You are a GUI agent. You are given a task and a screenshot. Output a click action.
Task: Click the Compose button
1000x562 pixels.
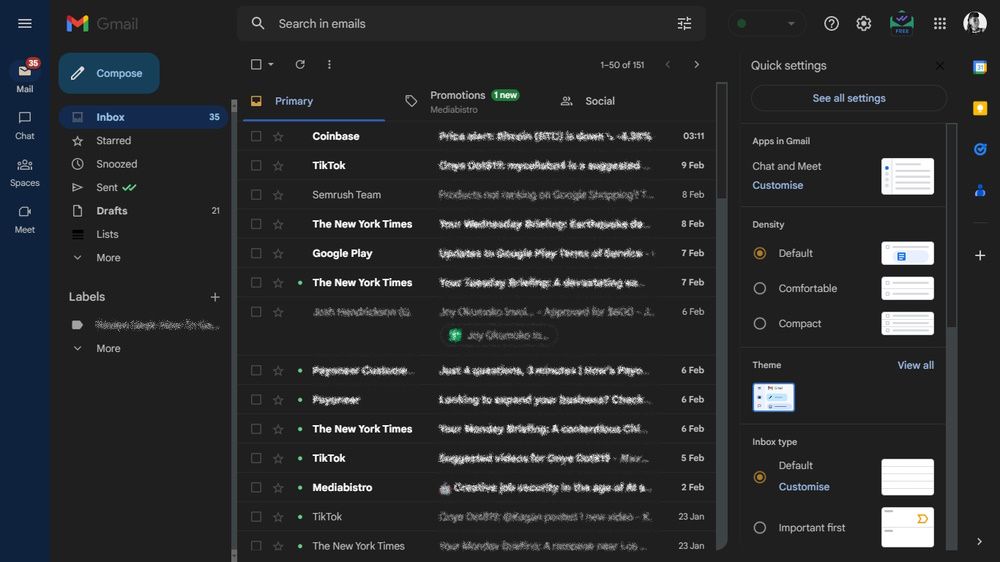click(109, 73)
